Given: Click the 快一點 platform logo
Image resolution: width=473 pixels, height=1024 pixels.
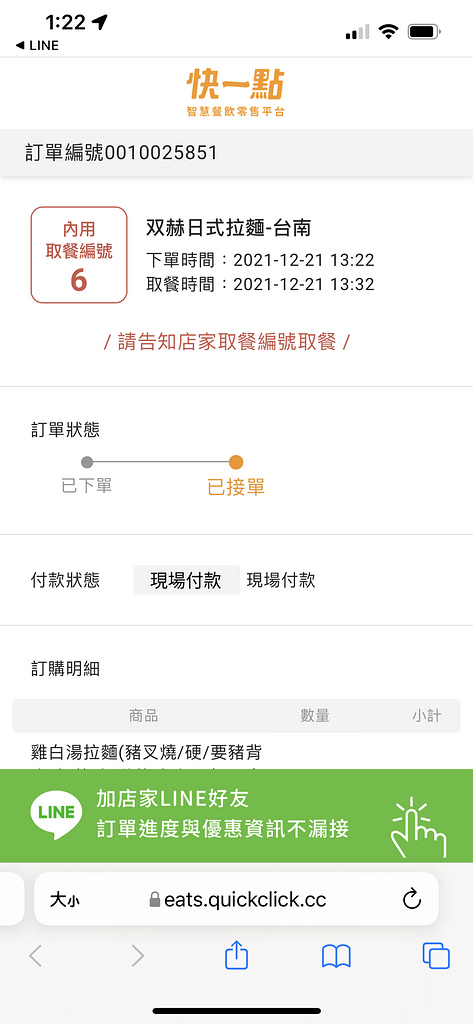Looking at the screenshot, I should click(236, 93).
